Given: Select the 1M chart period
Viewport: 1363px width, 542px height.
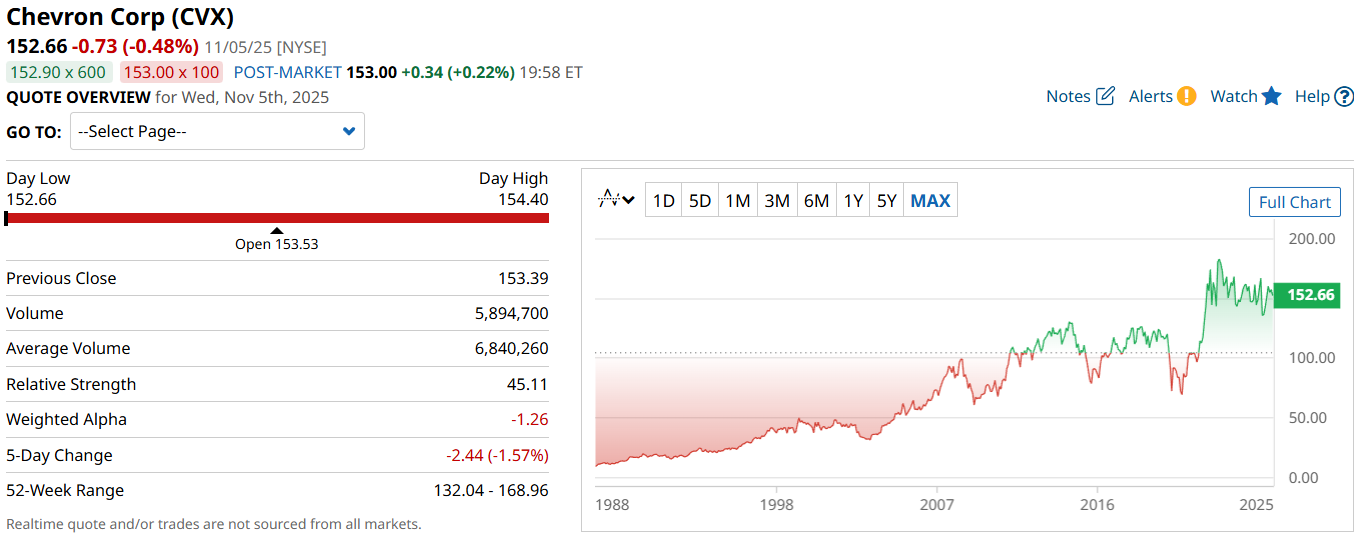Looking at the screenshot, I should [x=738, y=201].
